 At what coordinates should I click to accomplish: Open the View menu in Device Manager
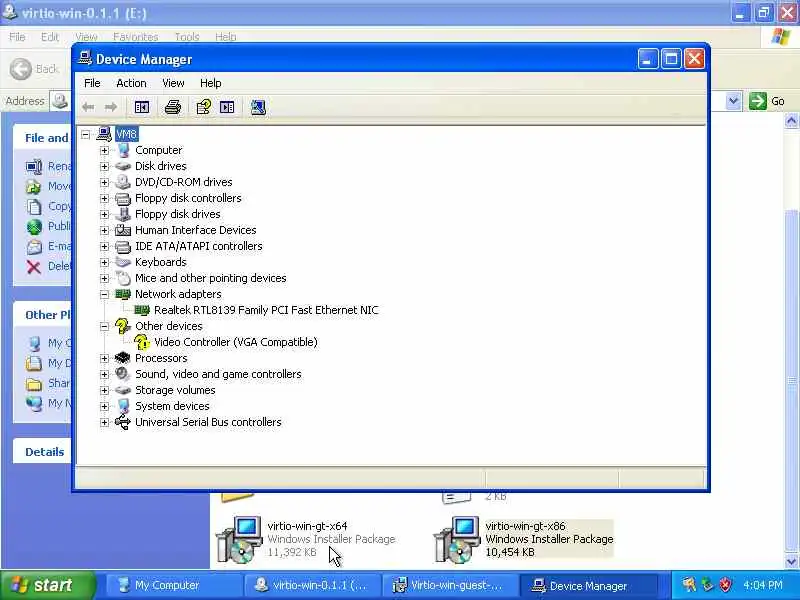point(173,83)
